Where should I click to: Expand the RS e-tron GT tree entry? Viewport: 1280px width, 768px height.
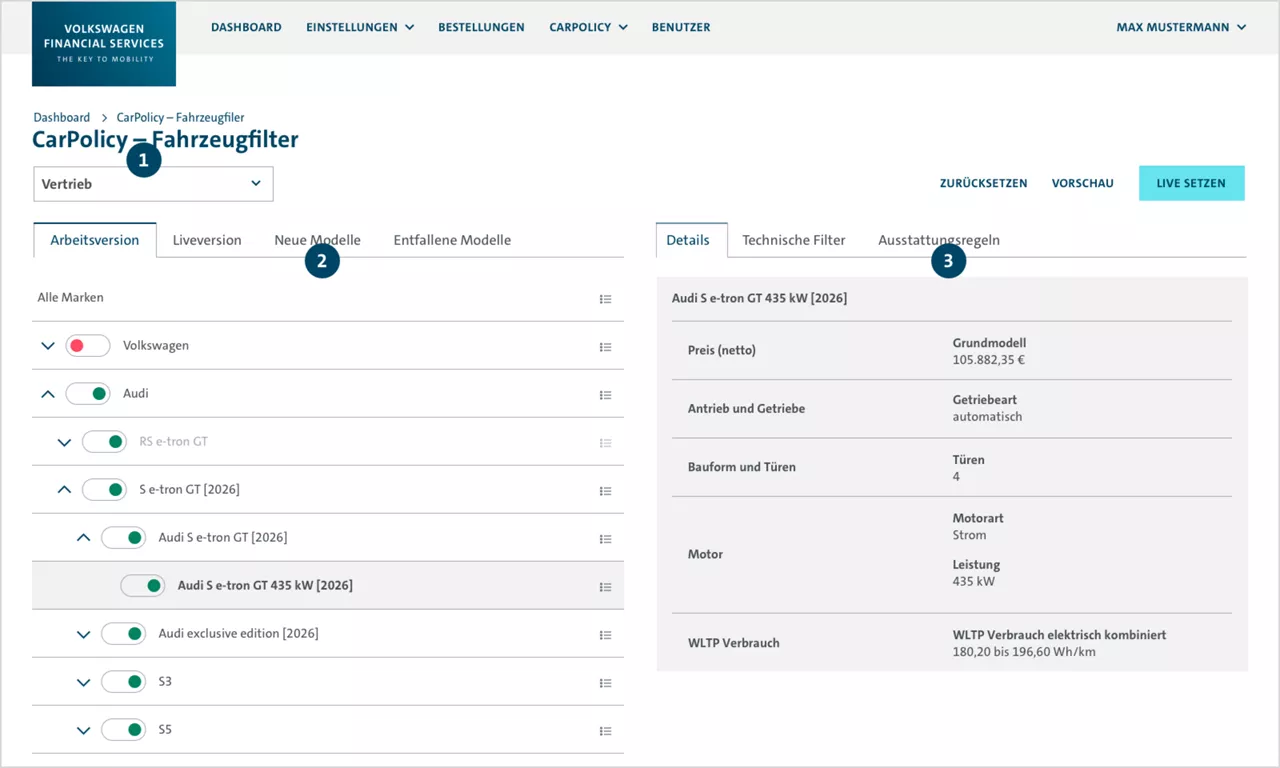[64, 441]
